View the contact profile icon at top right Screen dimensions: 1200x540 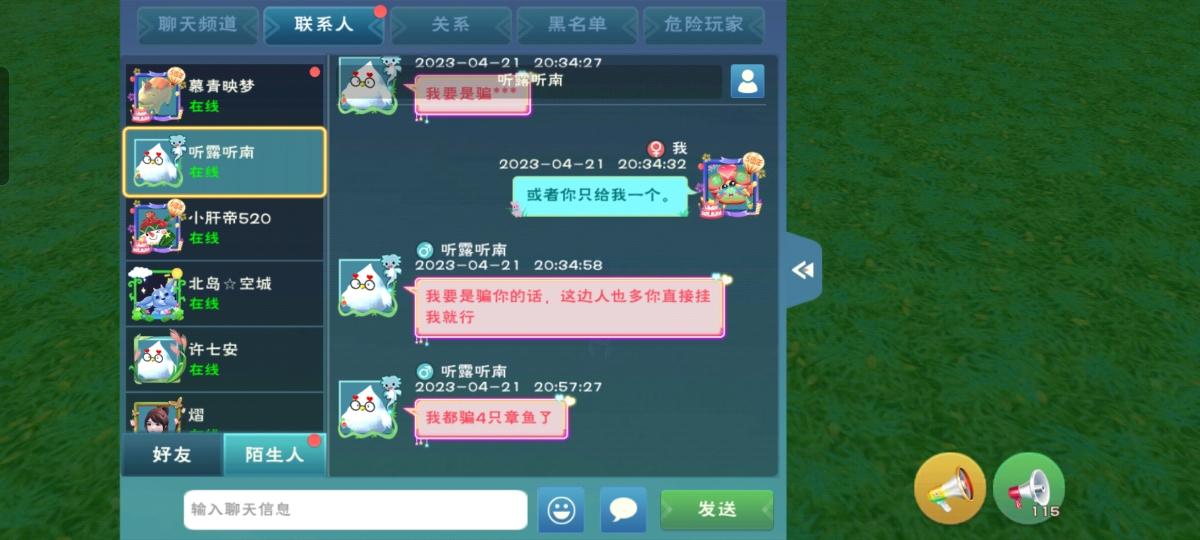747,81
